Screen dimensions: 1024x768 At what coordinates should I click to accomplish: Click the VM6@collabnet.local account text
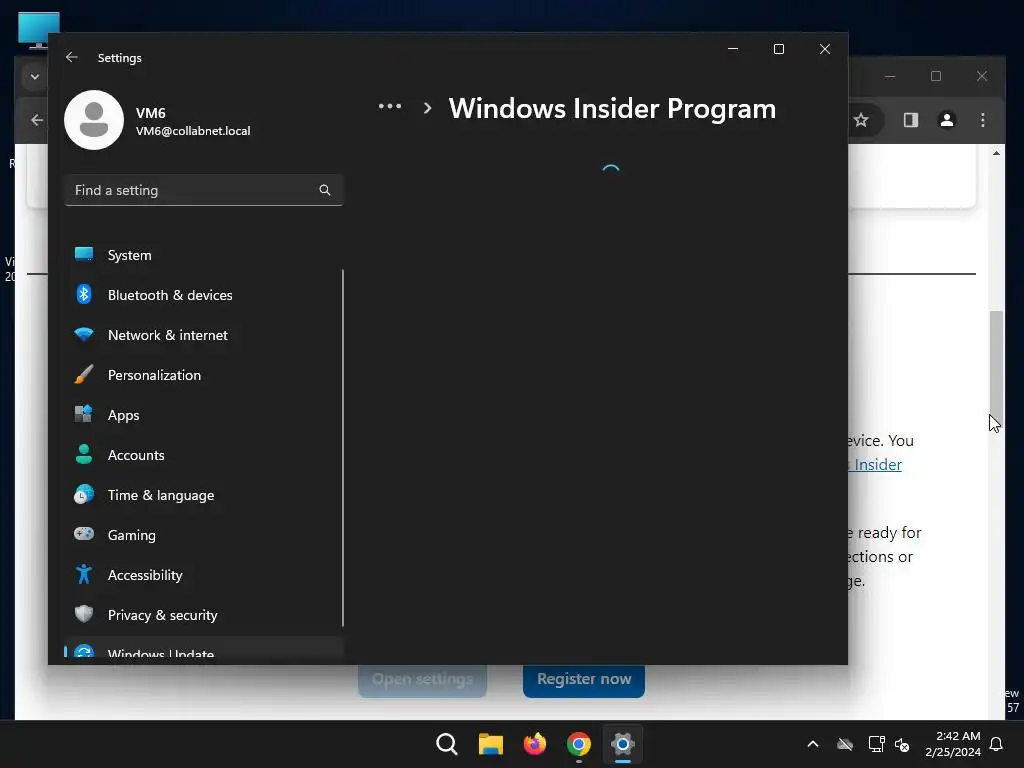coord(193,131)
